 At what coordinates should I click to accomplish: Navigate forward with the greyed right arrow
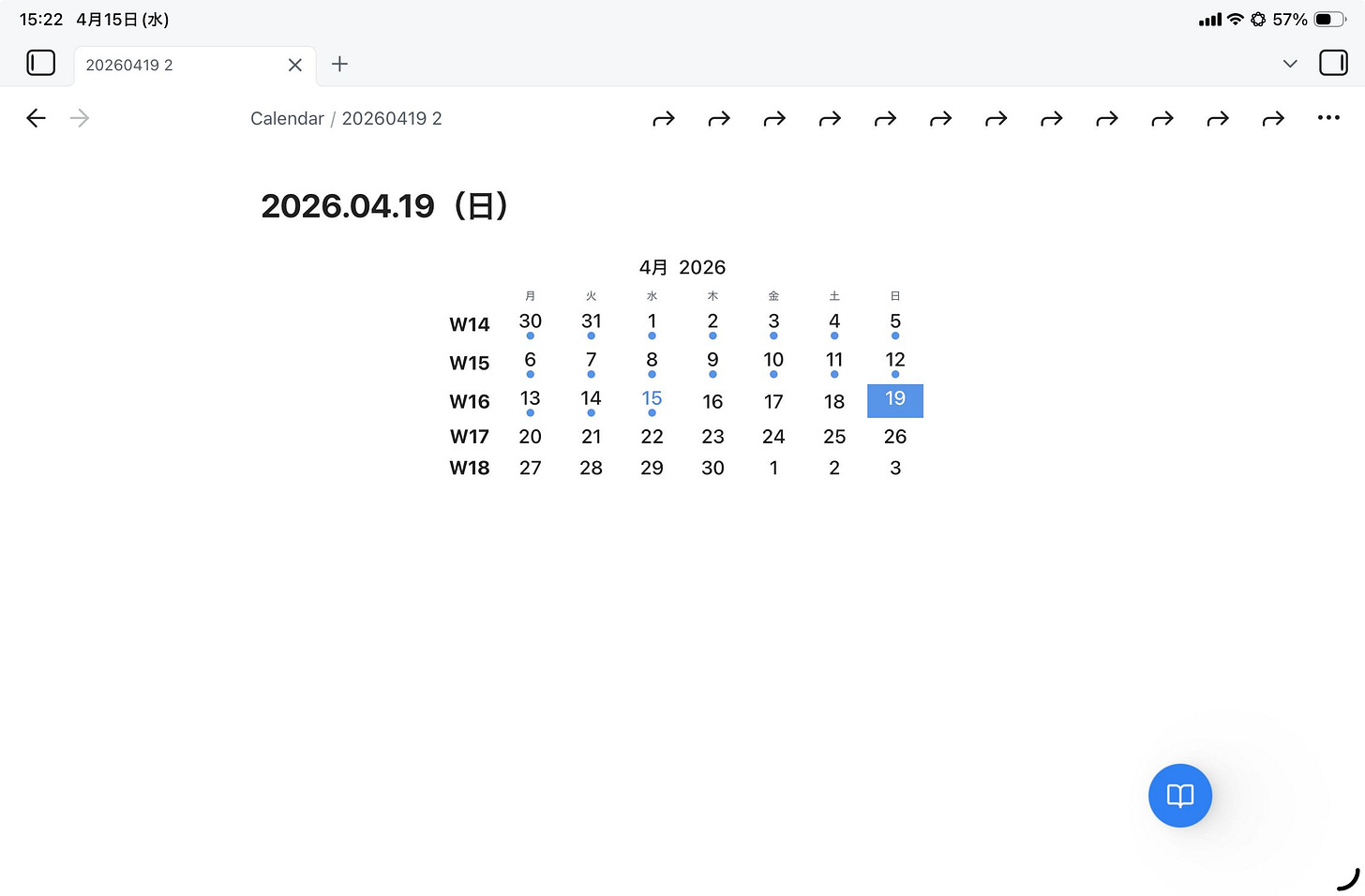(x=80, y=118)
